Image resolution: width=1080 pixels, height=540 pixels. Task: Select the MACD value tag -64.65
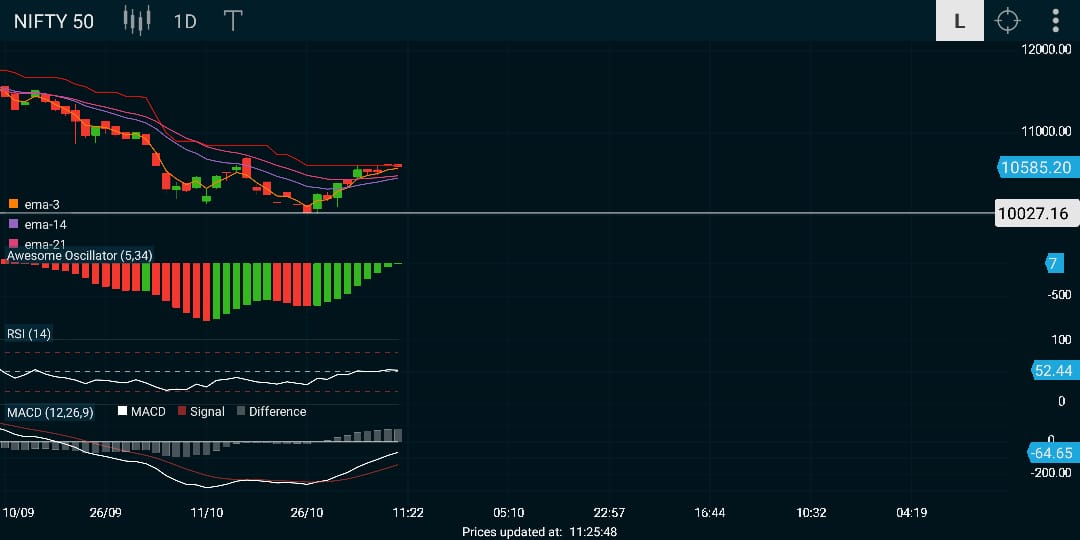click(x=1051, y=453)
